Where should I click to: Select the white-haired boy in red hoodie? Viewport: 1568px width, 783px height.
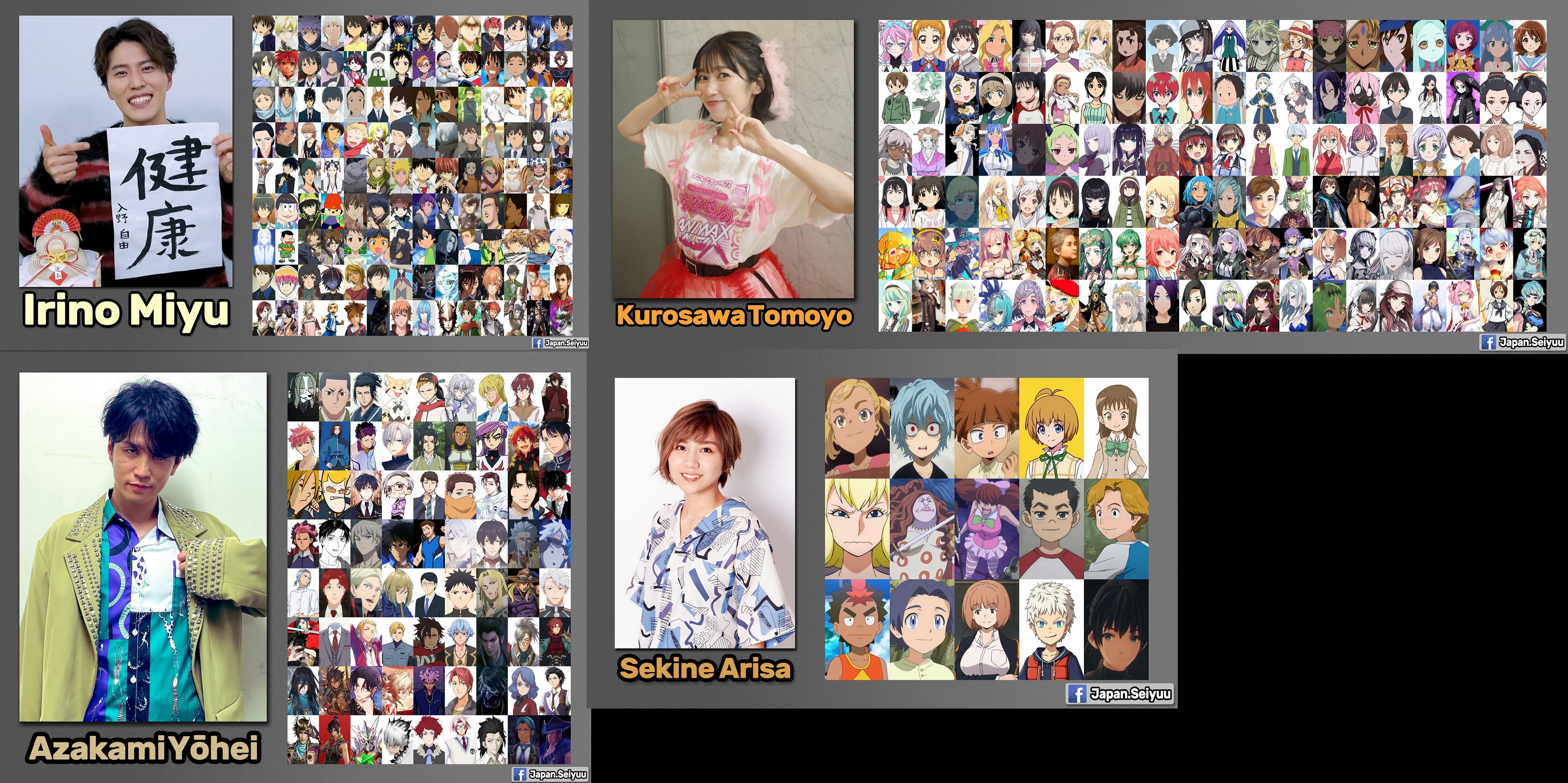point(1051,630)
